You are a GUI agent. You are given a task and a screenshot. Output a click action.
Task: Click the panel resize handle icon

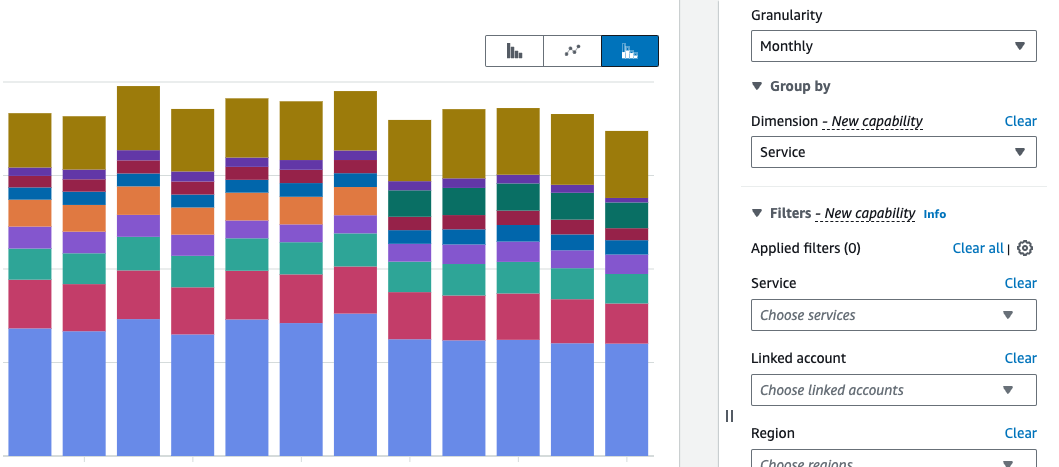(729, 416)
